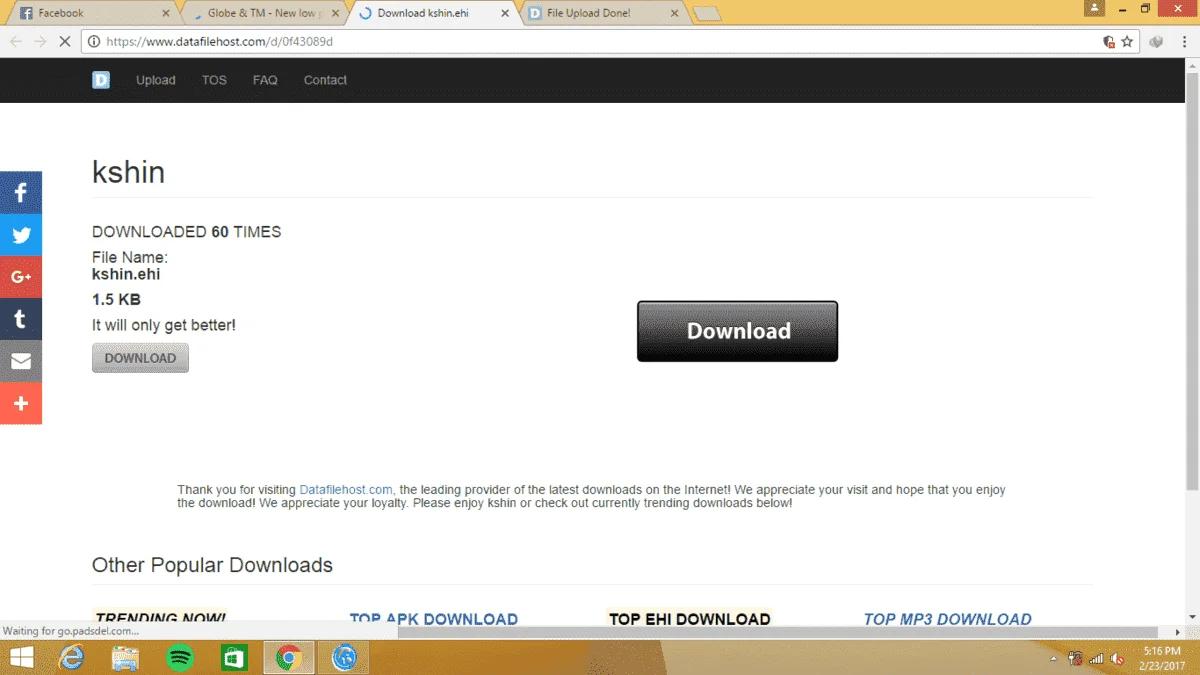Open a new browser tab

(707, 14)
